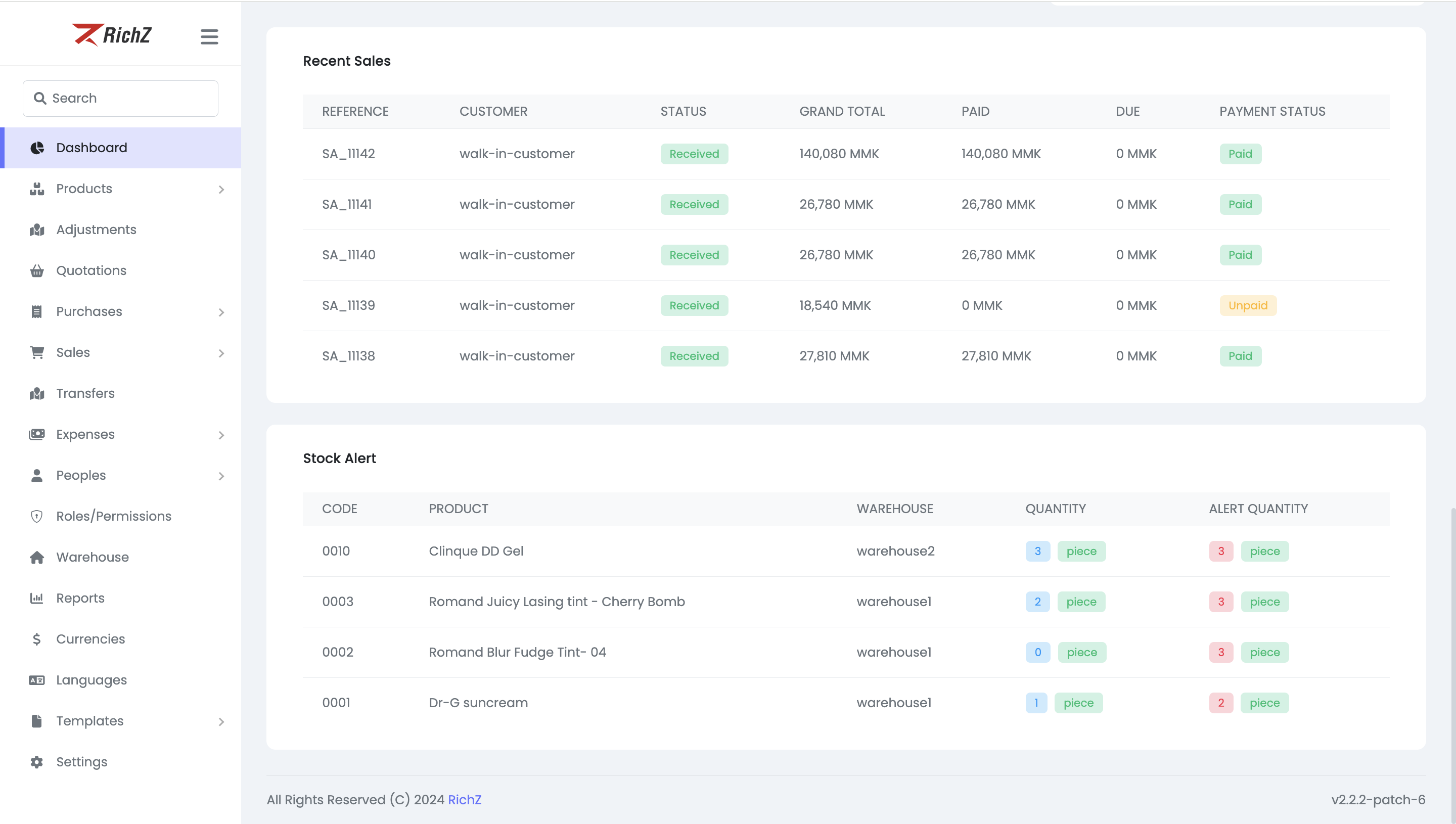Click the Peoples user icon
This screenshot has height=824, width=1456.
[x=37, y=475]
